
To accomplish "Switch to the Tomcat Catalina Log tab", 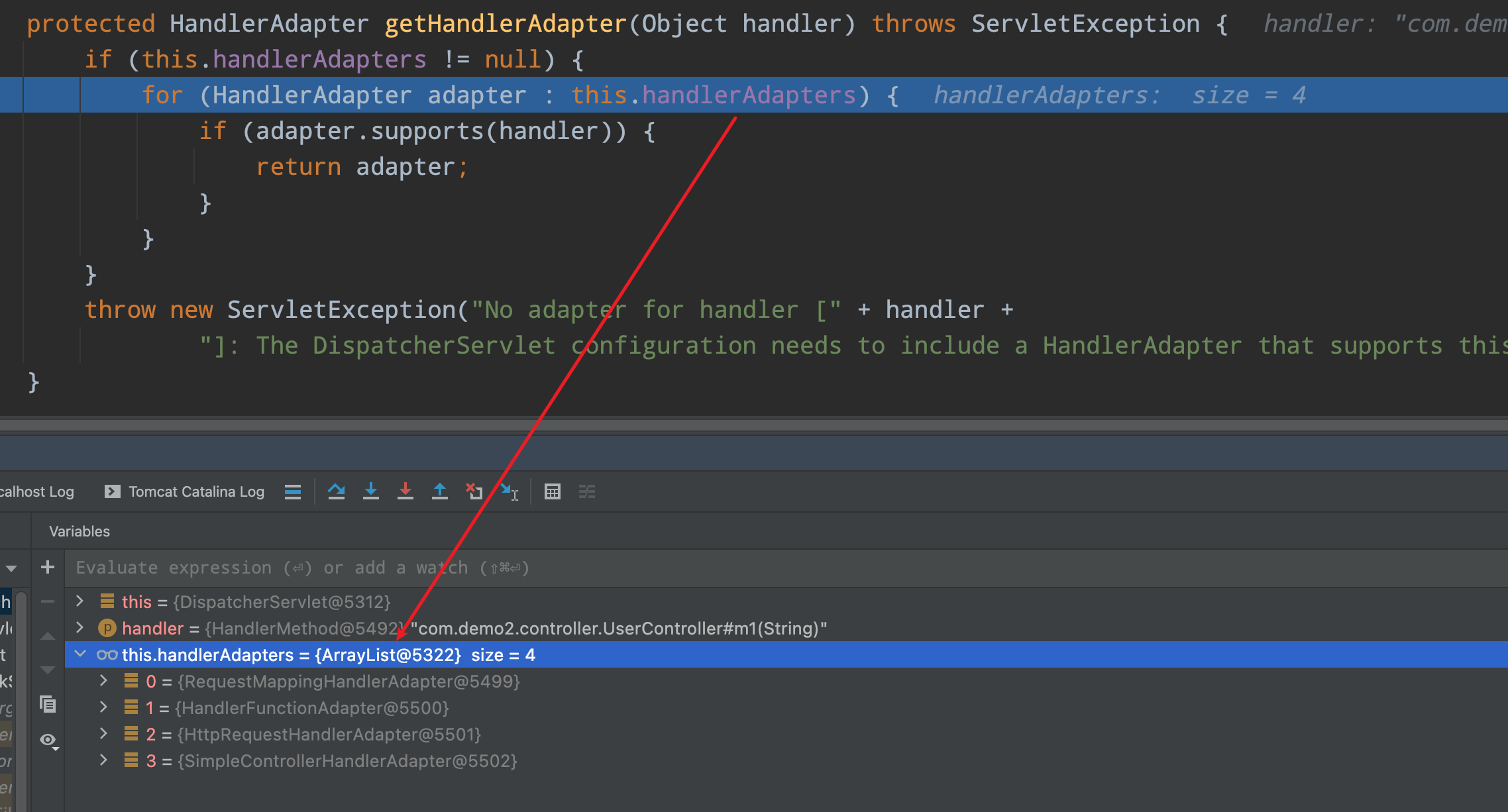I will tap(196, 491).
